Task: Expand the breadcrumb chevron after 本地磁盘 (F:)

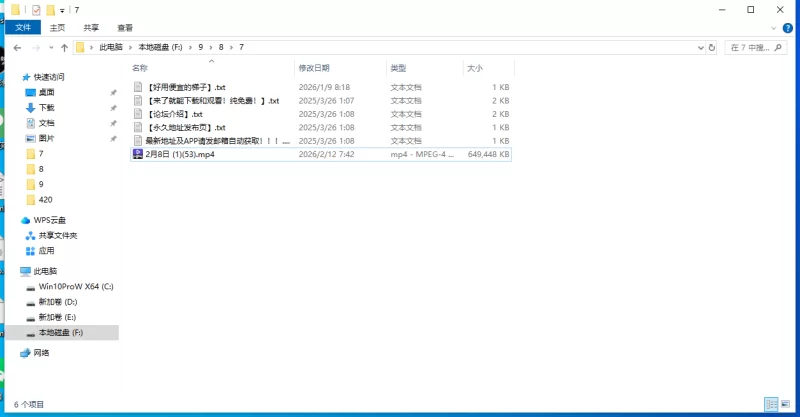Action: tap(190, 47)
